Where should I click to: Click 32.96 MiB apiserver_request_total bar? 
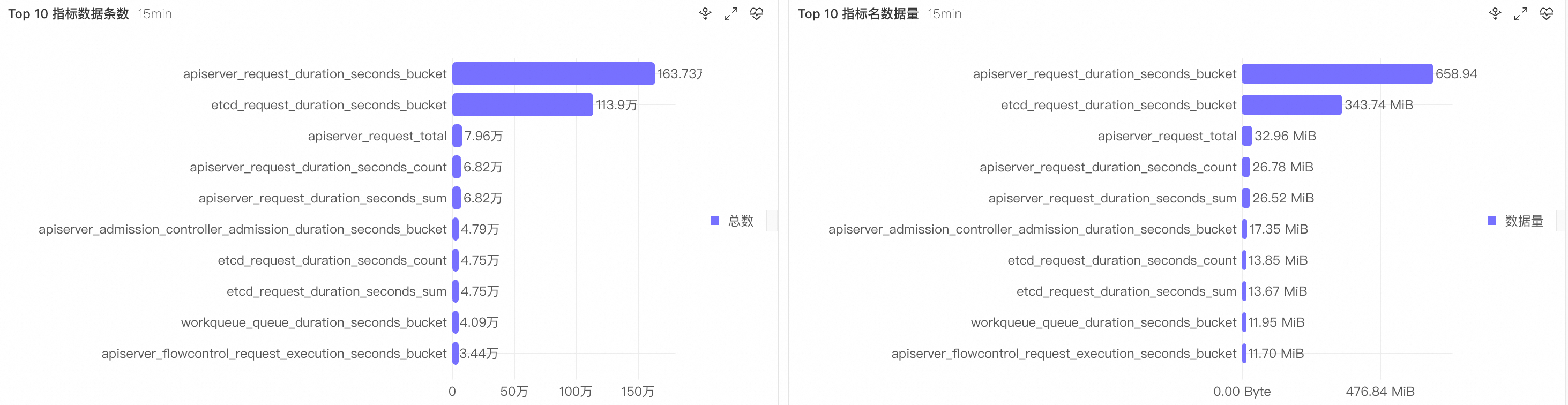coord(1246,136)
